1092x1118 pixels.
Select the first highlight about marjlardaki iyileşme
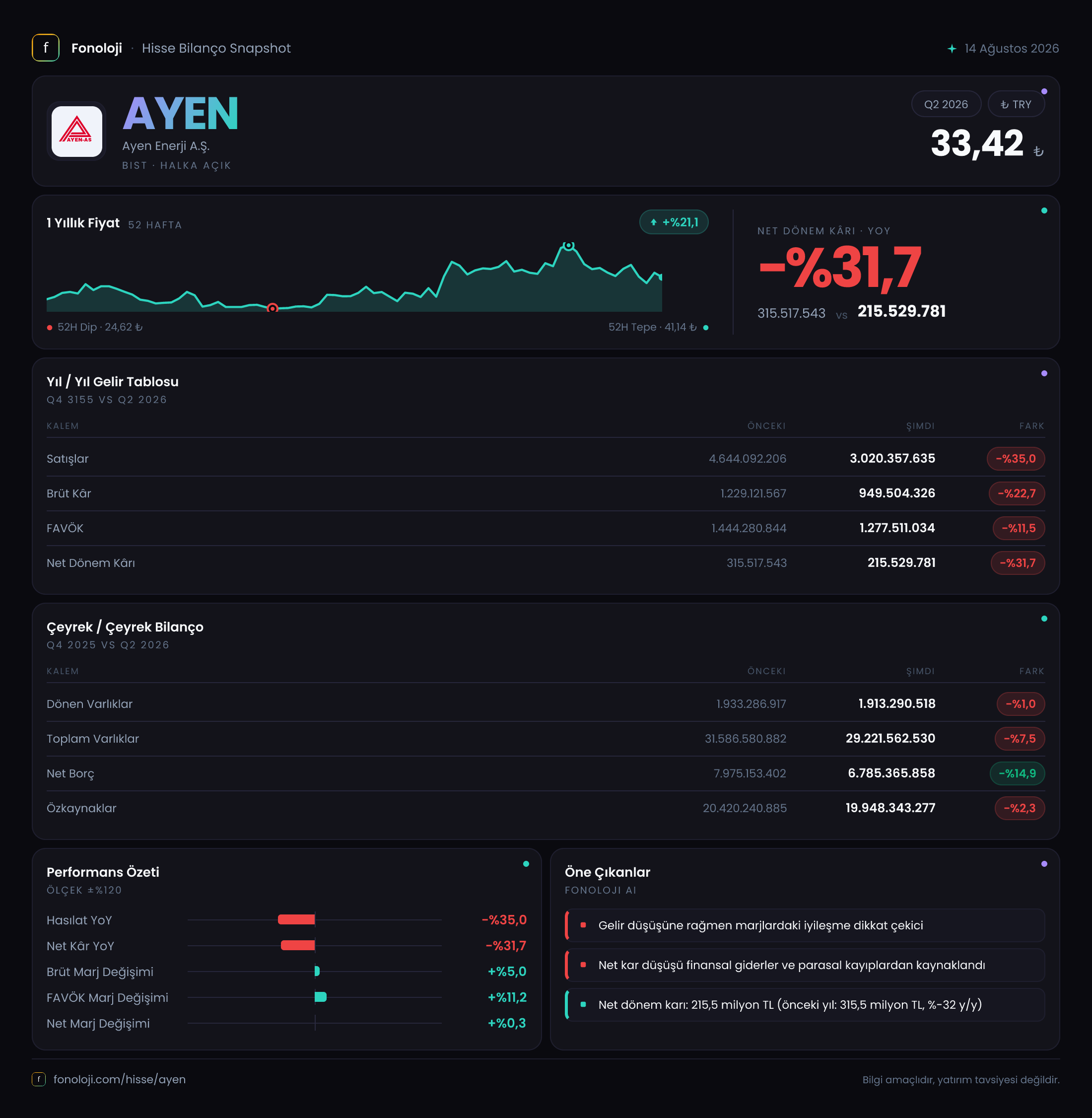[804, 925]
